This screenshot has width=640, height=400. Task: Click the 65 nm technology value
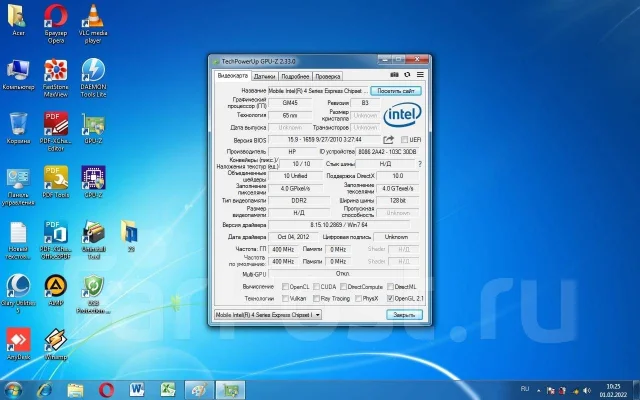click(290, 116)
